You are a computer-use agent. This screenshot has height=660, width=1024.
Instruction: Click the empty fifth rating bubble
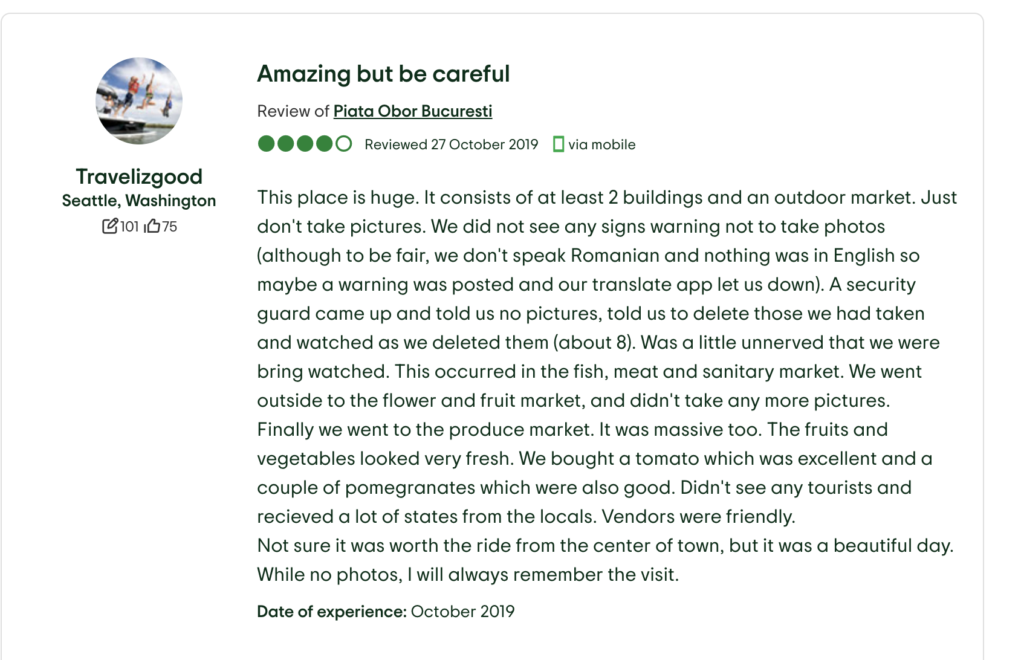point(344,144)
